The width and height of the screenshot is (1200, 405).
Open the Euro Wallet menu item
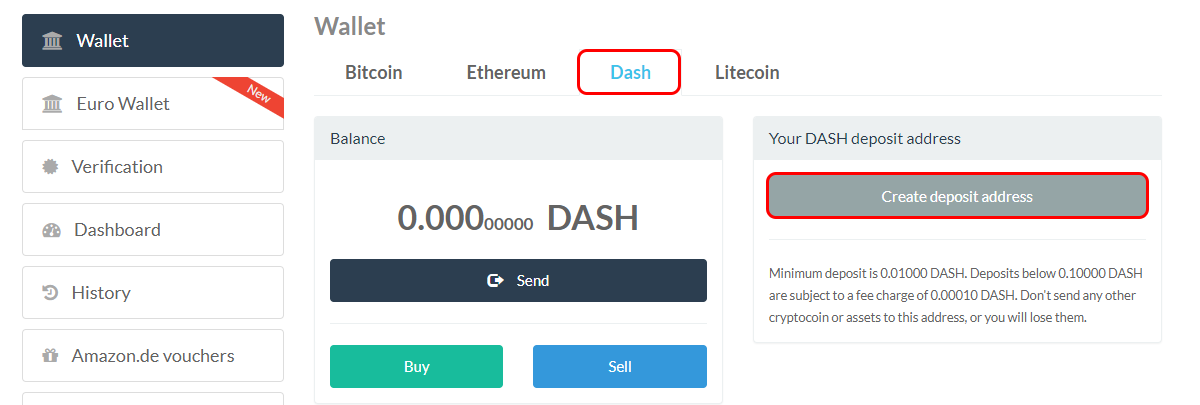153,104
